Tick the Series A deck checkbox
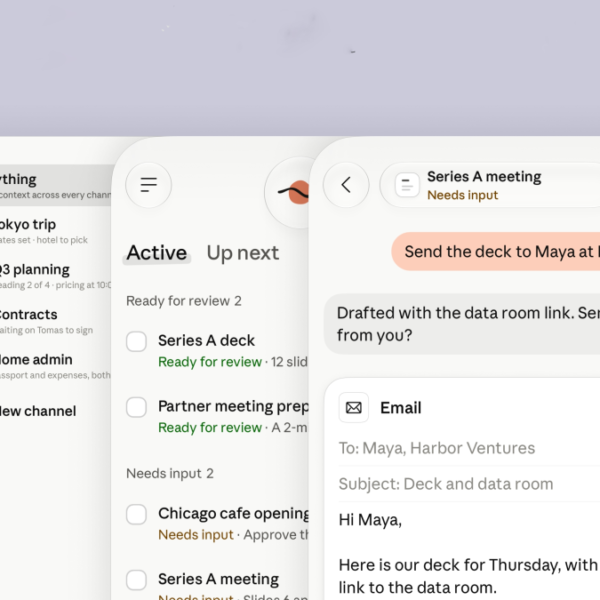600x600 pixels. click(x=137, y=341)
